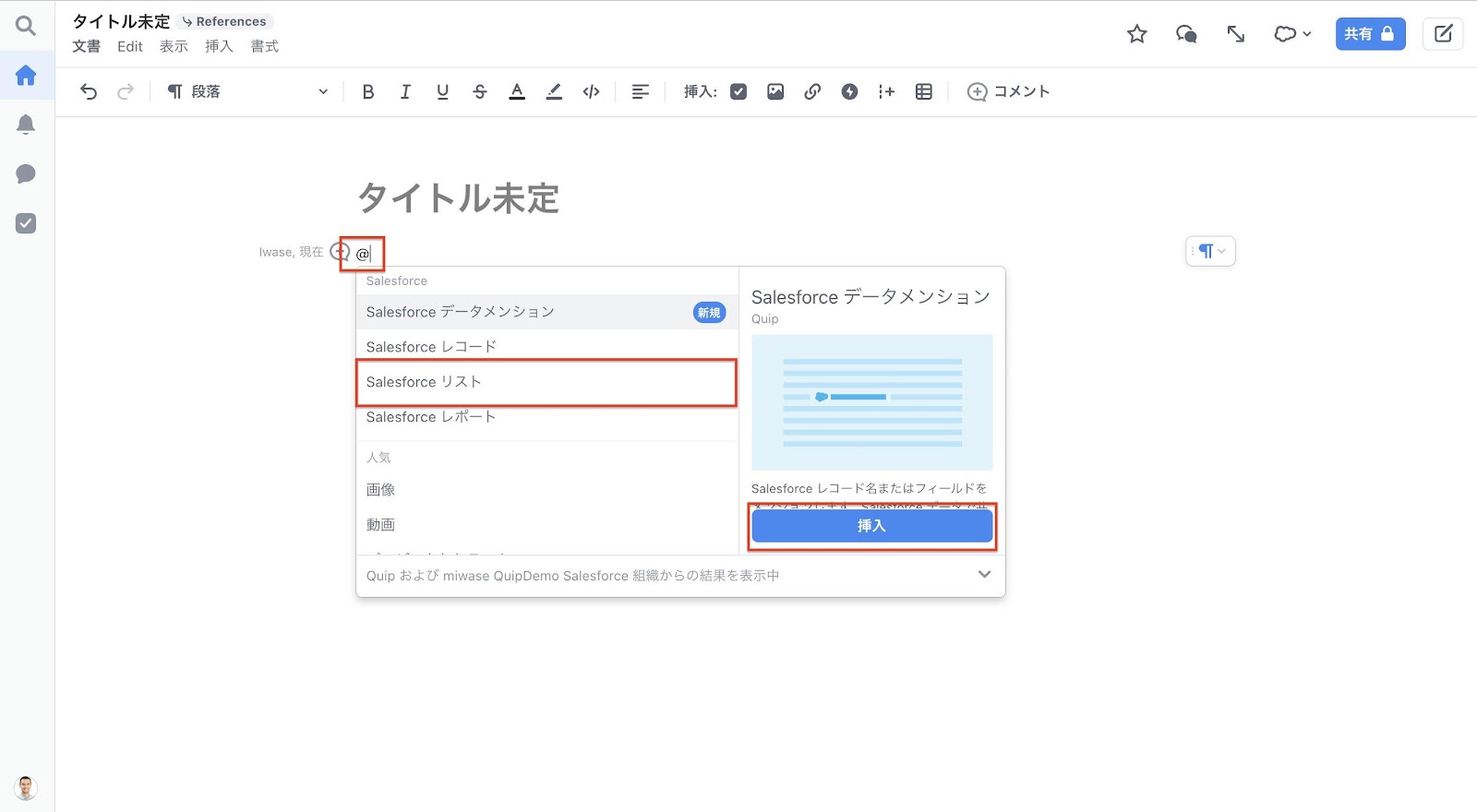Redo the last edit
Image resolution: width=1477 pixels, height=812 pixels.
click(126, 91)
